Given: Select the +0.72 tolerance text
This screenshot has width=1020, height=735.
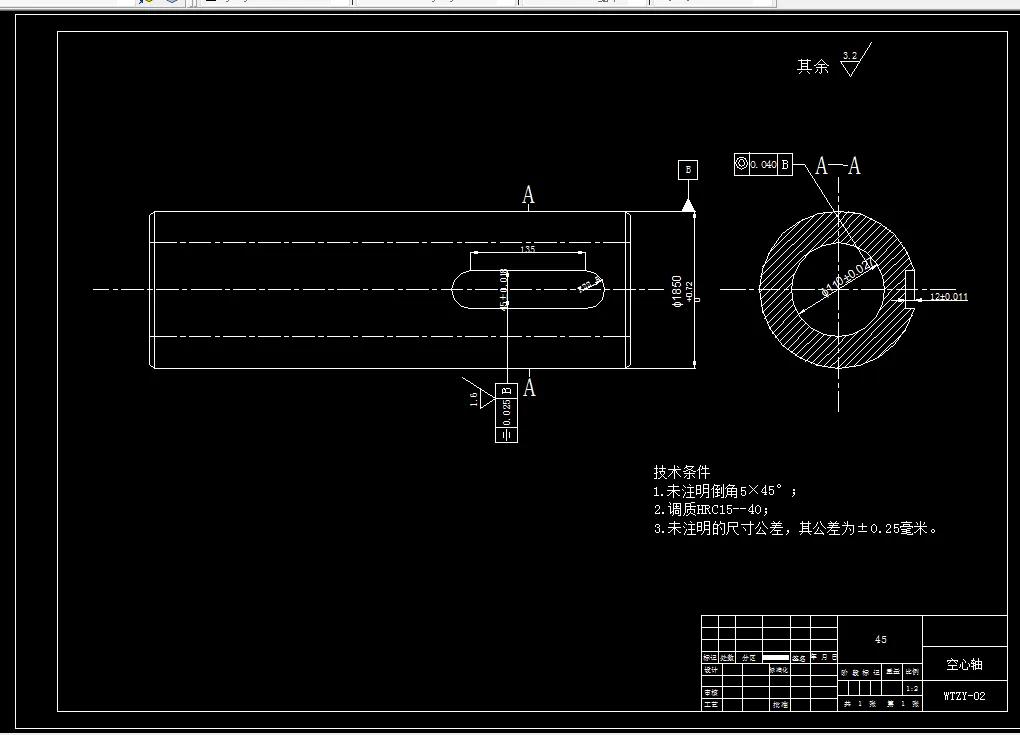Looking at the screenshot, I should 690,291.
